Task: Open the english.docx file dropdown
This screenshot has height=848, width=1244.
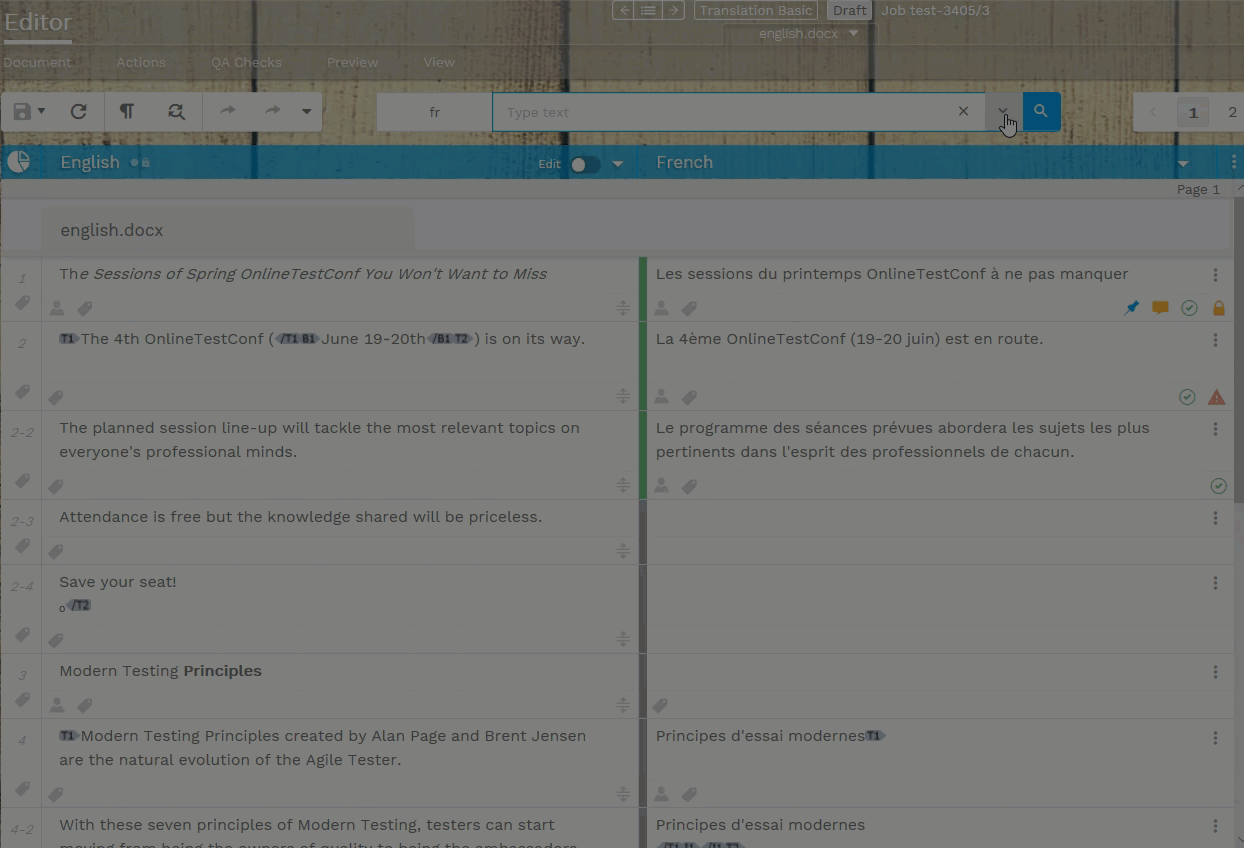Action: (x=853, y=33)
